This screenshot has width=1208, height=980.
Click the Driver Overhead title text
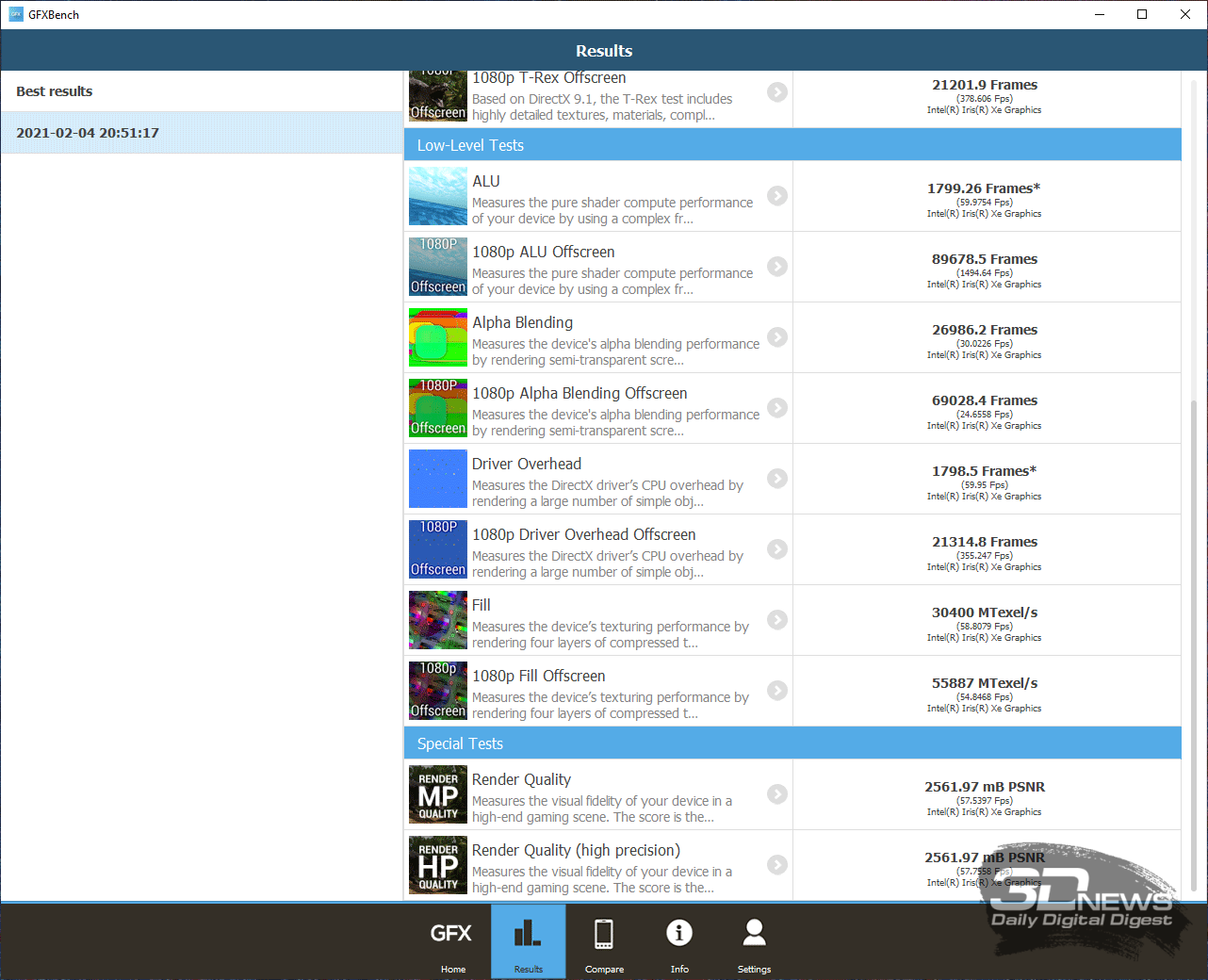point(527,464)
